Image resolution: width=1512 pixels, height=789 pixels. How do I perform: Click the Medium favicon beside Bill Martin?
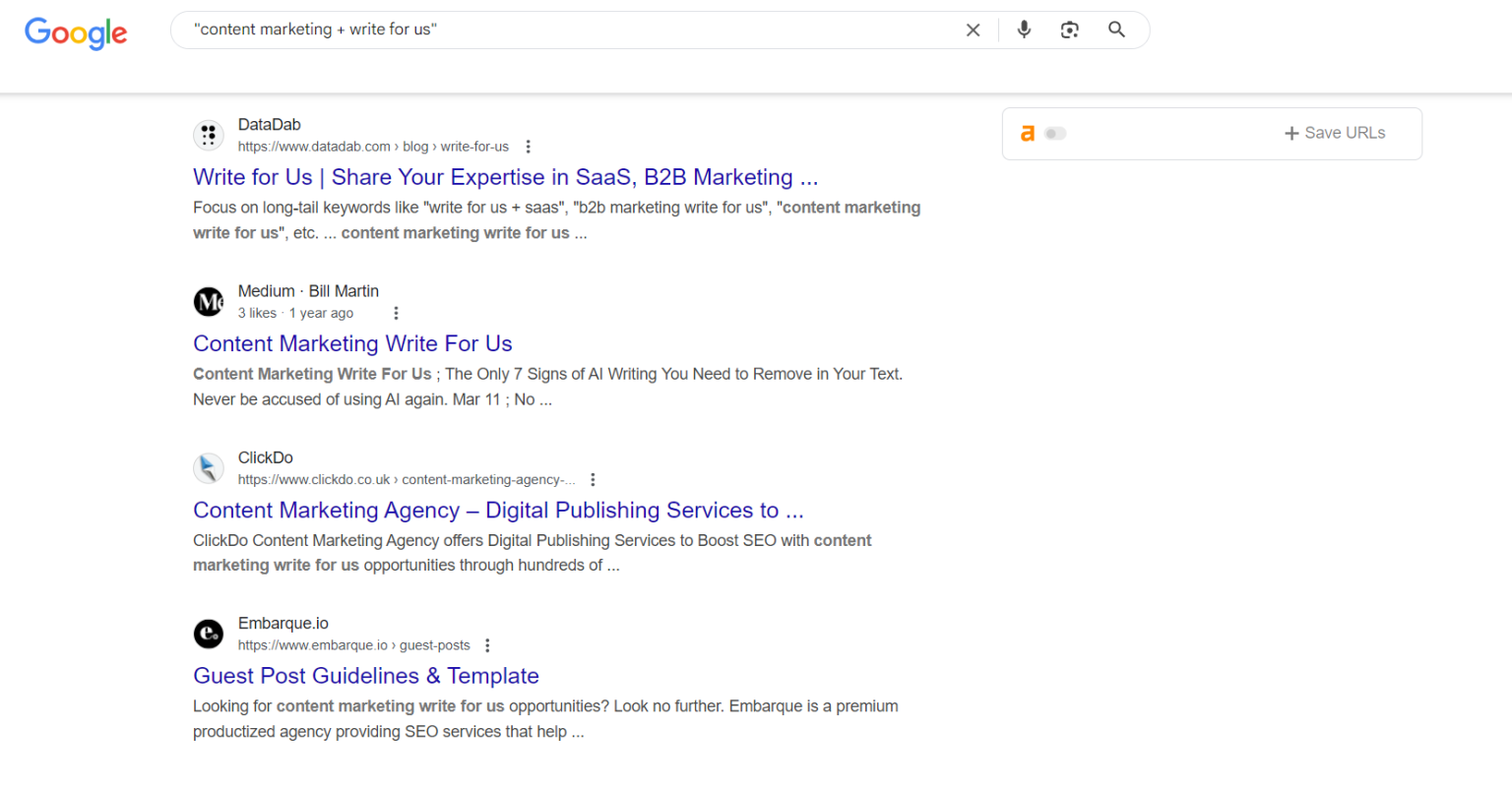tap(208, 302)
